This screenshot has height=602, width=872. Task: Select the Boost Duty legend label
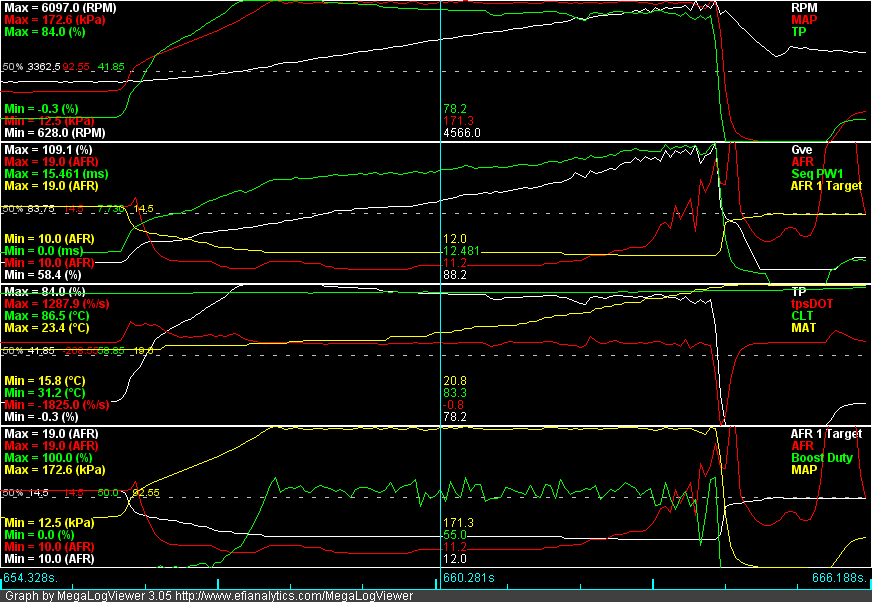pyautogui.click(x=819, y=457)
